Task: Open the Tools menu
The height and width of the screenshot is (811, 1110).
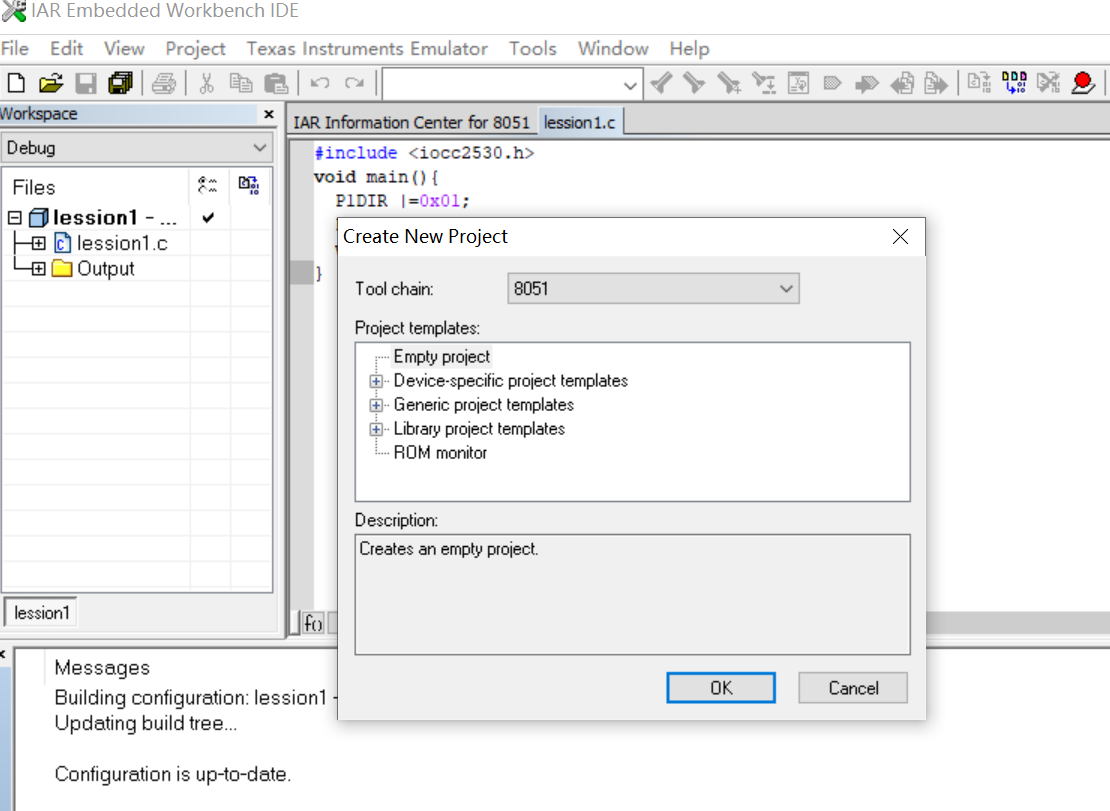Action: coord(532,49)
